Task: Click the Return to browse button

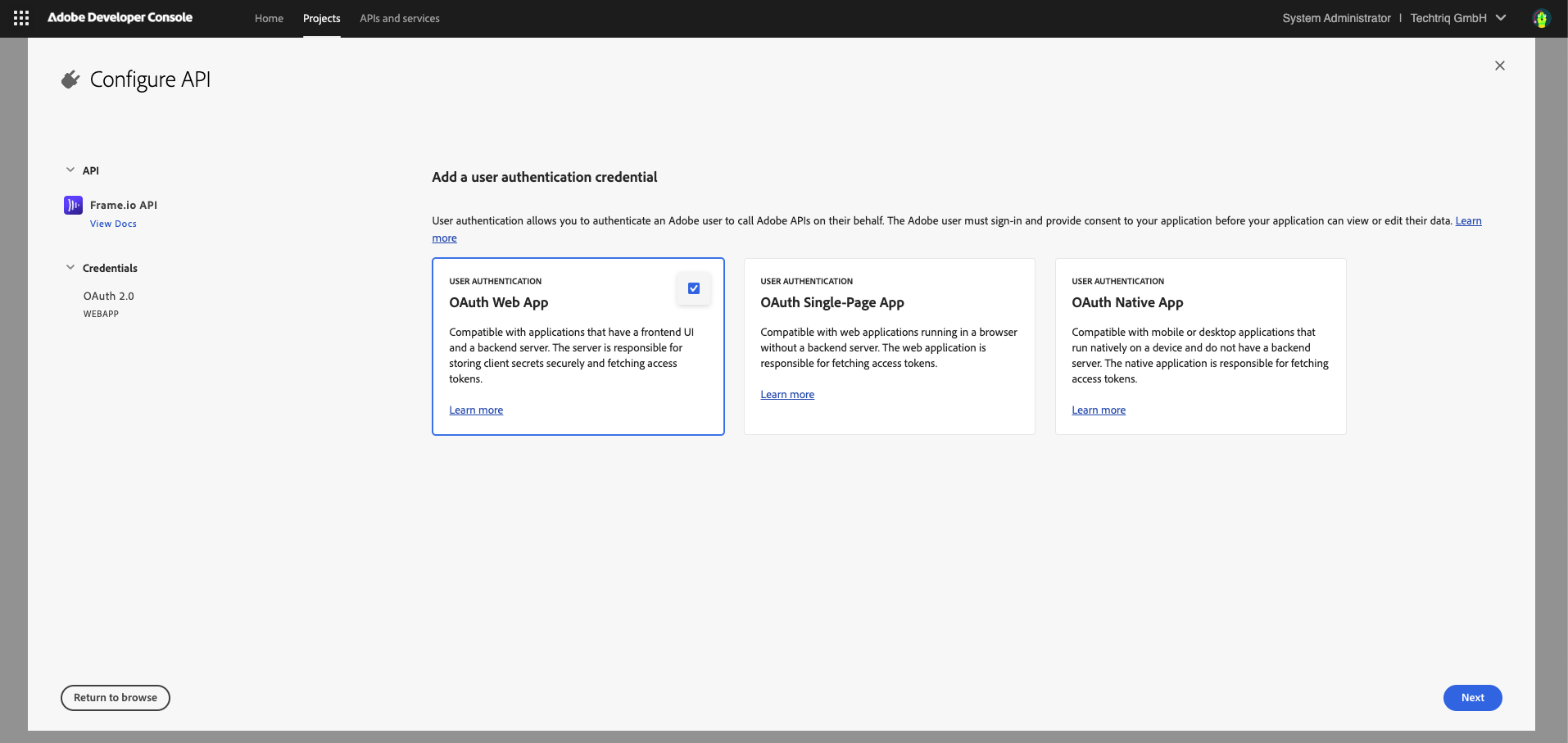Action: click(116, 698)
